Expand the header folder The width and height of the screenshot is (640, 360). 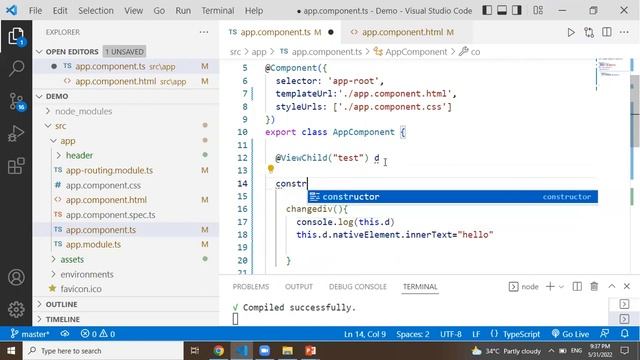[x=59, y=156]
